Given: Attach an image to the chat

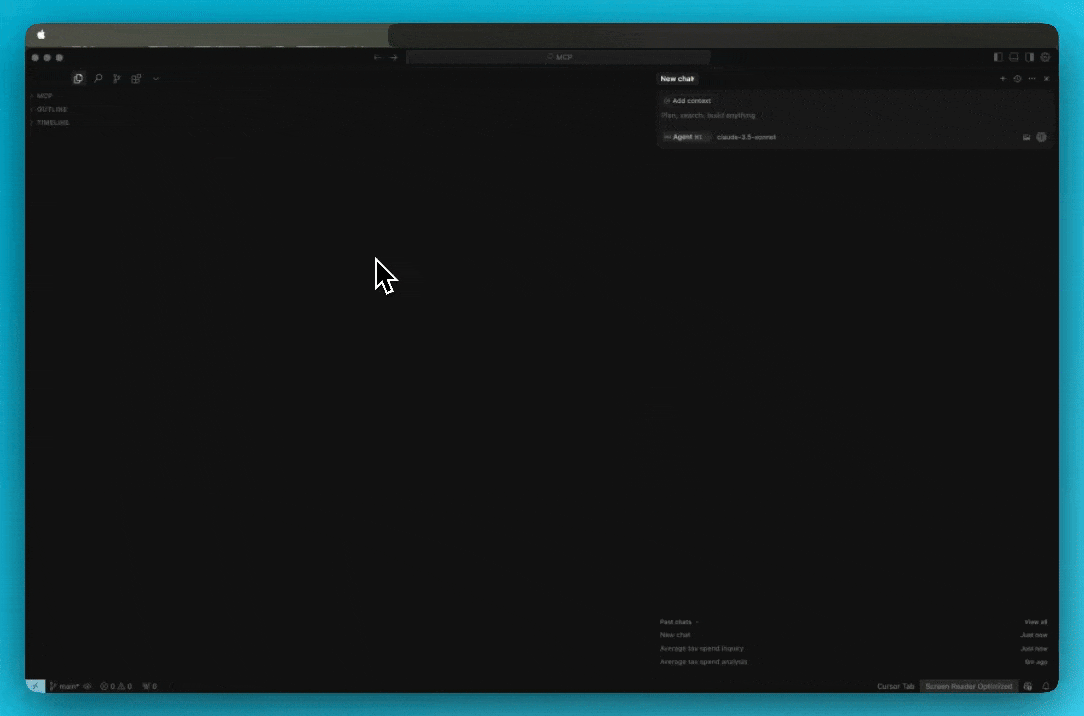Looking at the screenshot, I should point(1026,137).
